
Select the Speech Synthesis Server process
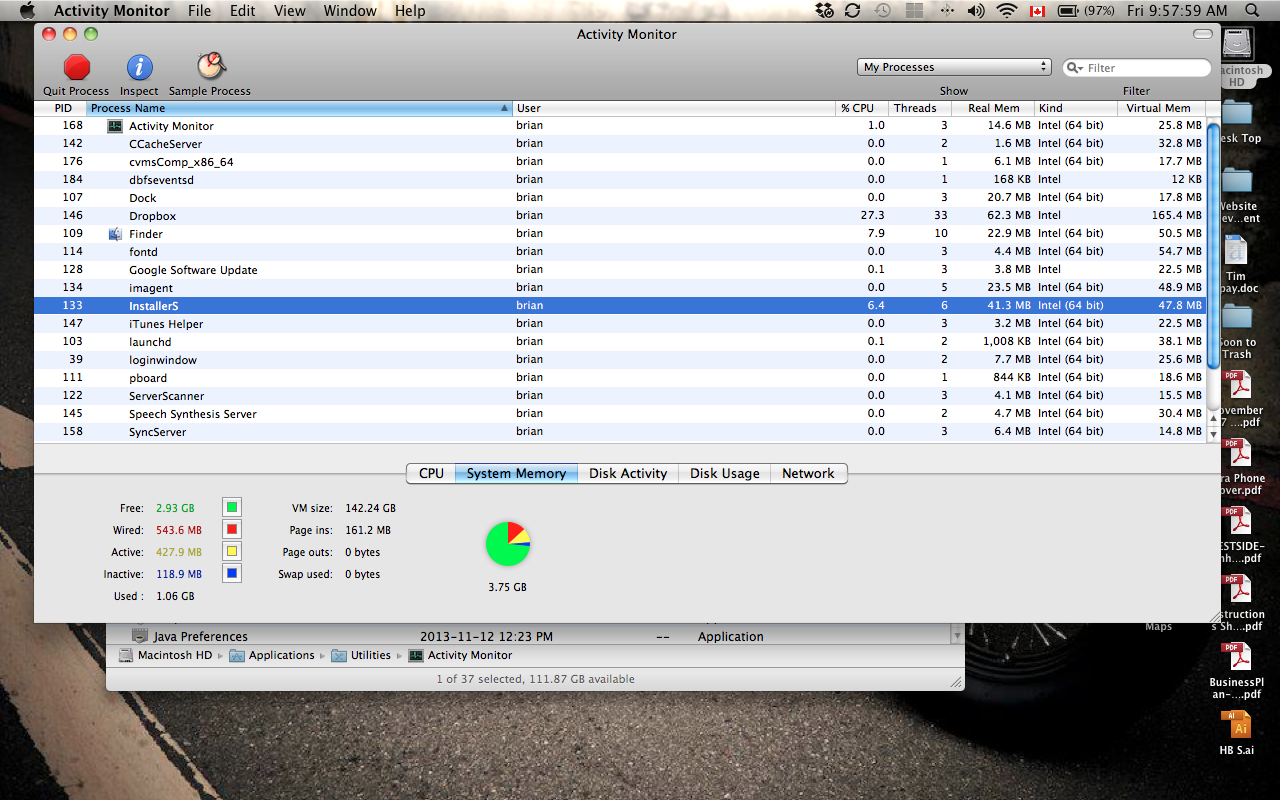(620, 414)
